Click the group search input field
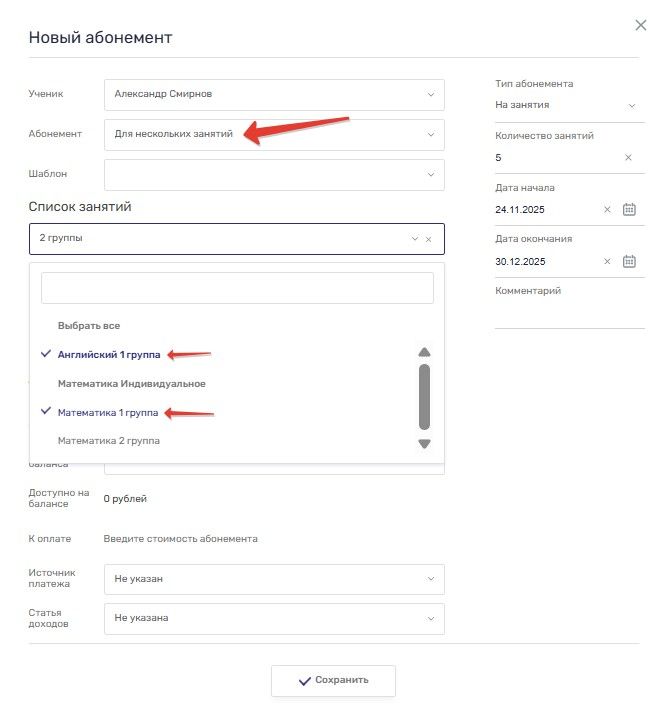The image size is (664, 716). [x=237, y=288]
